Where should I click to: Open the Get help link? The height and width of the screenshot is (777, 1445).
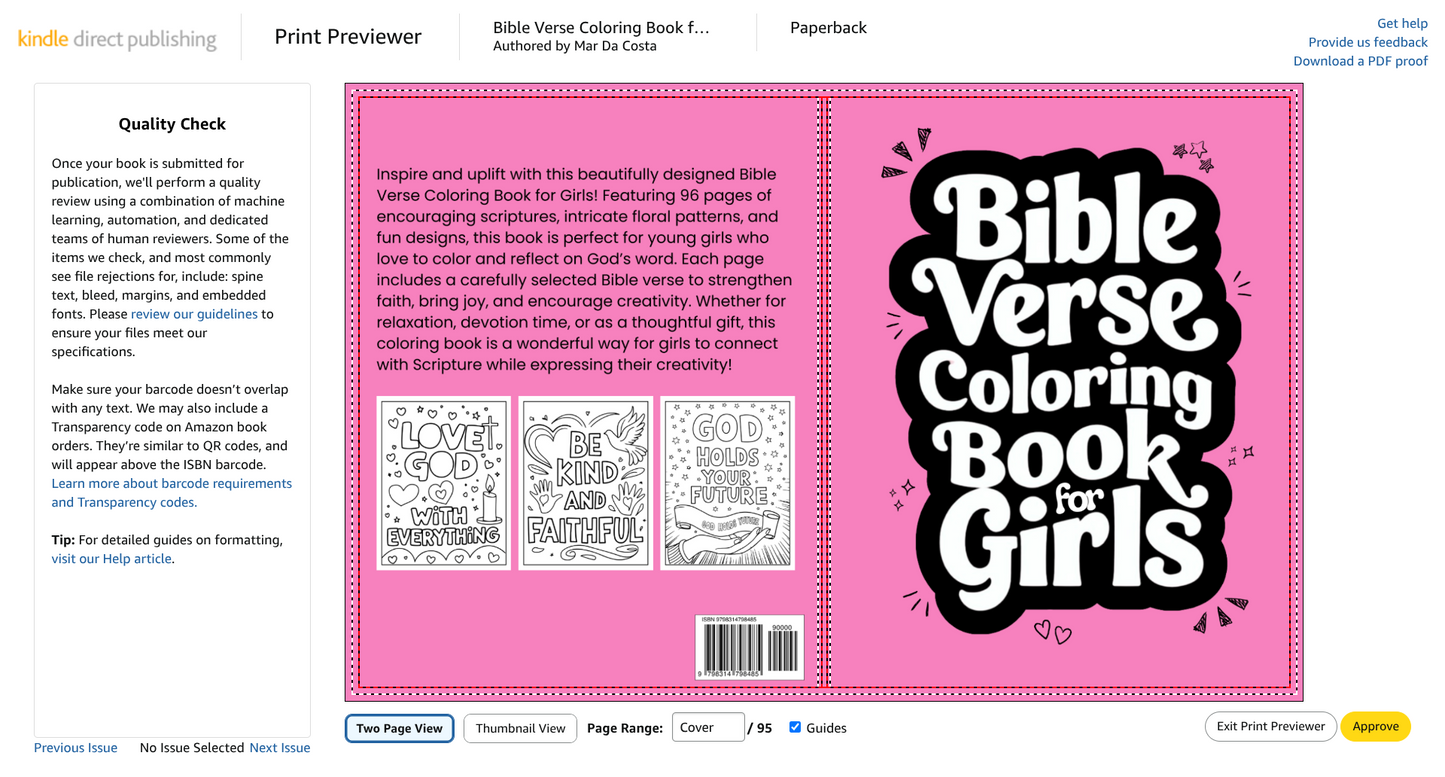point(1401,23)
